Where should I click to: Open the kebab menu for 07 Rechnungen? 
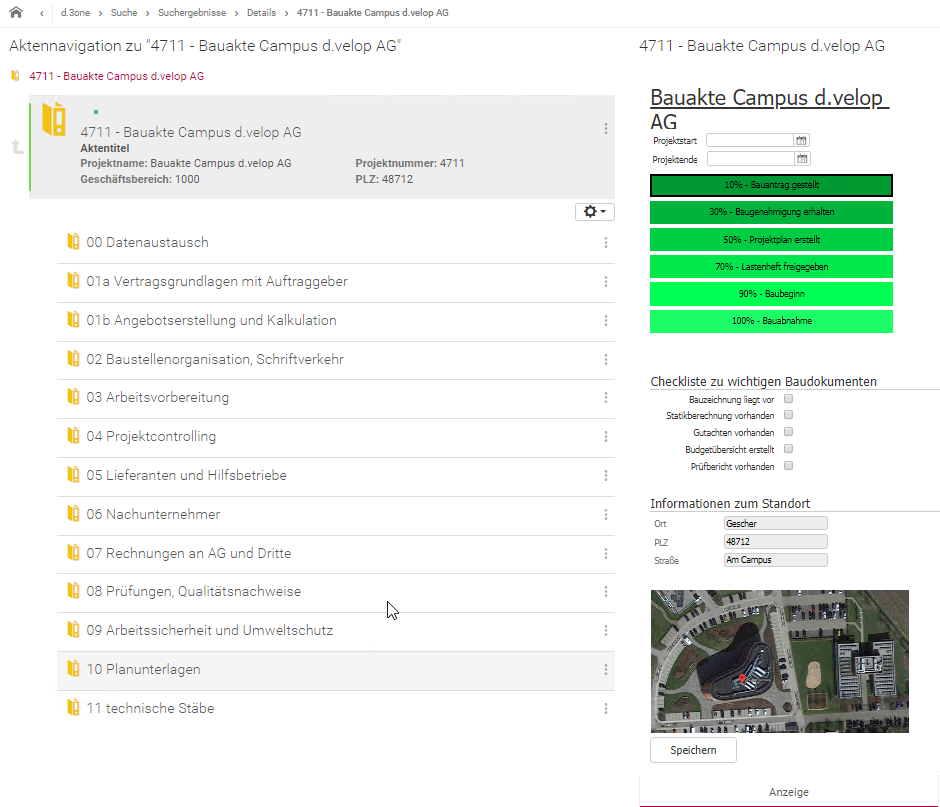[605, 553]
